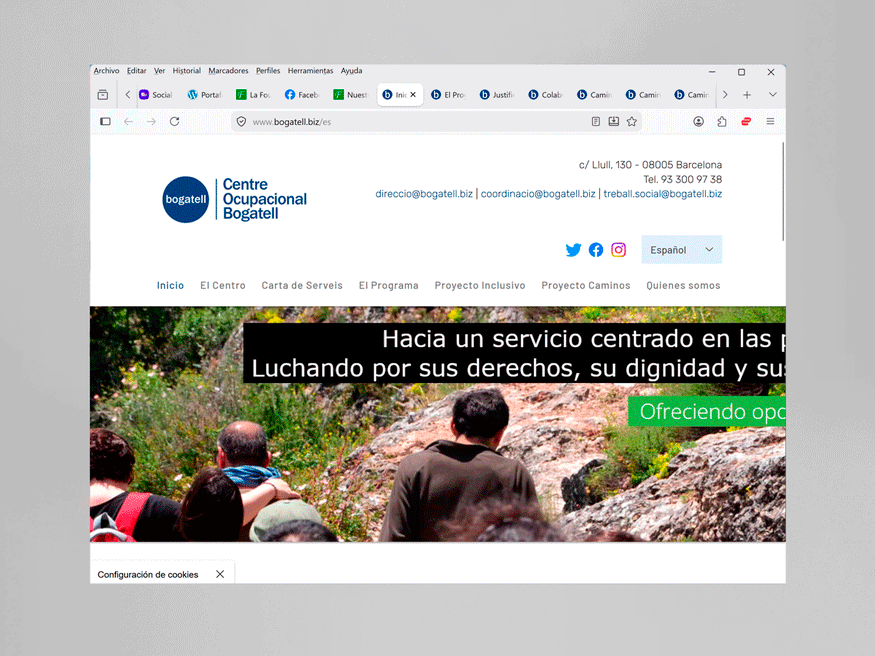Open the Ver menu
Screen dimensions: 875x656
pos(159,71)
